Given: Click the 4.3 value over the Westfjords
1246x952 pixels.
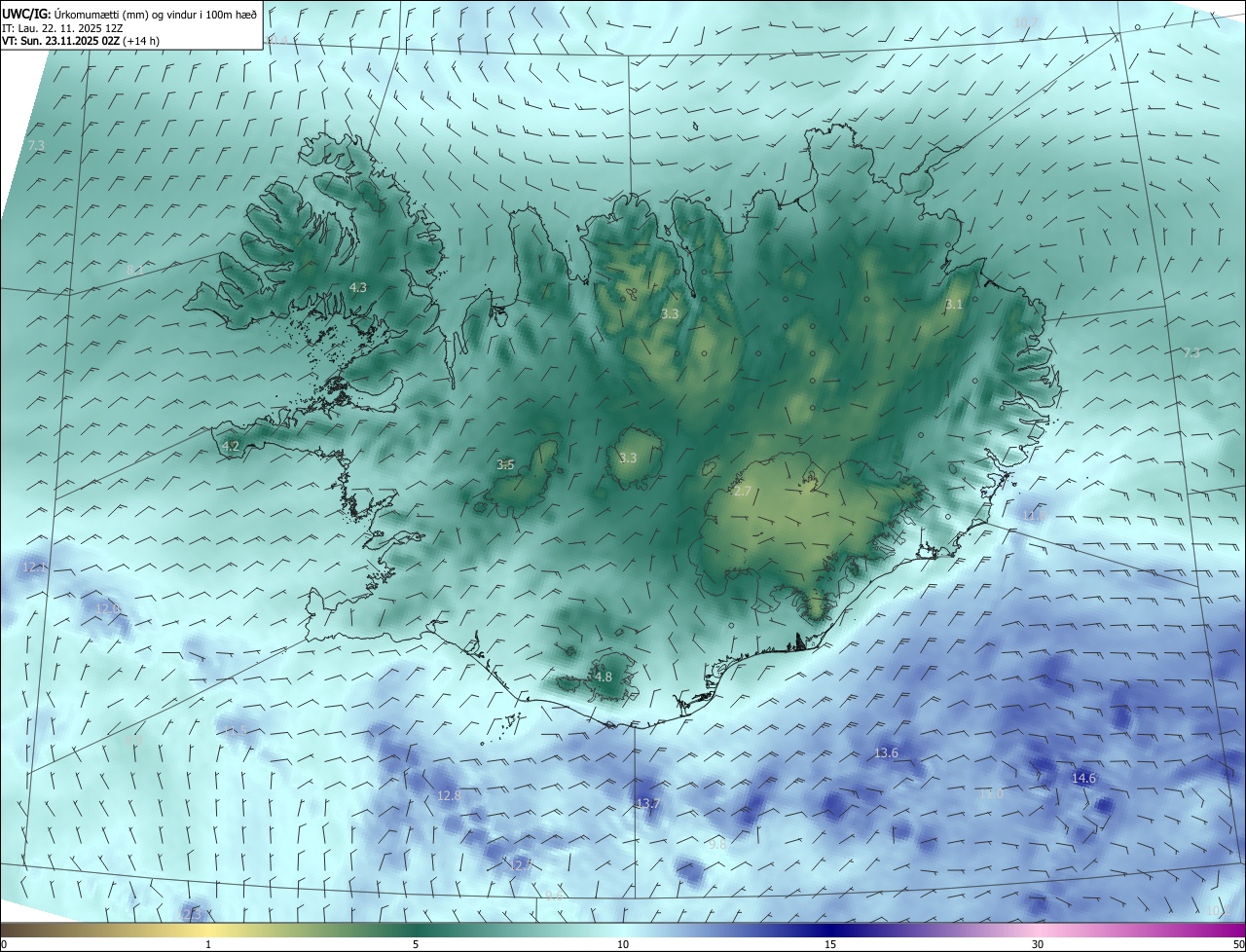Looking at the screenshot, I should click(358, 287).
